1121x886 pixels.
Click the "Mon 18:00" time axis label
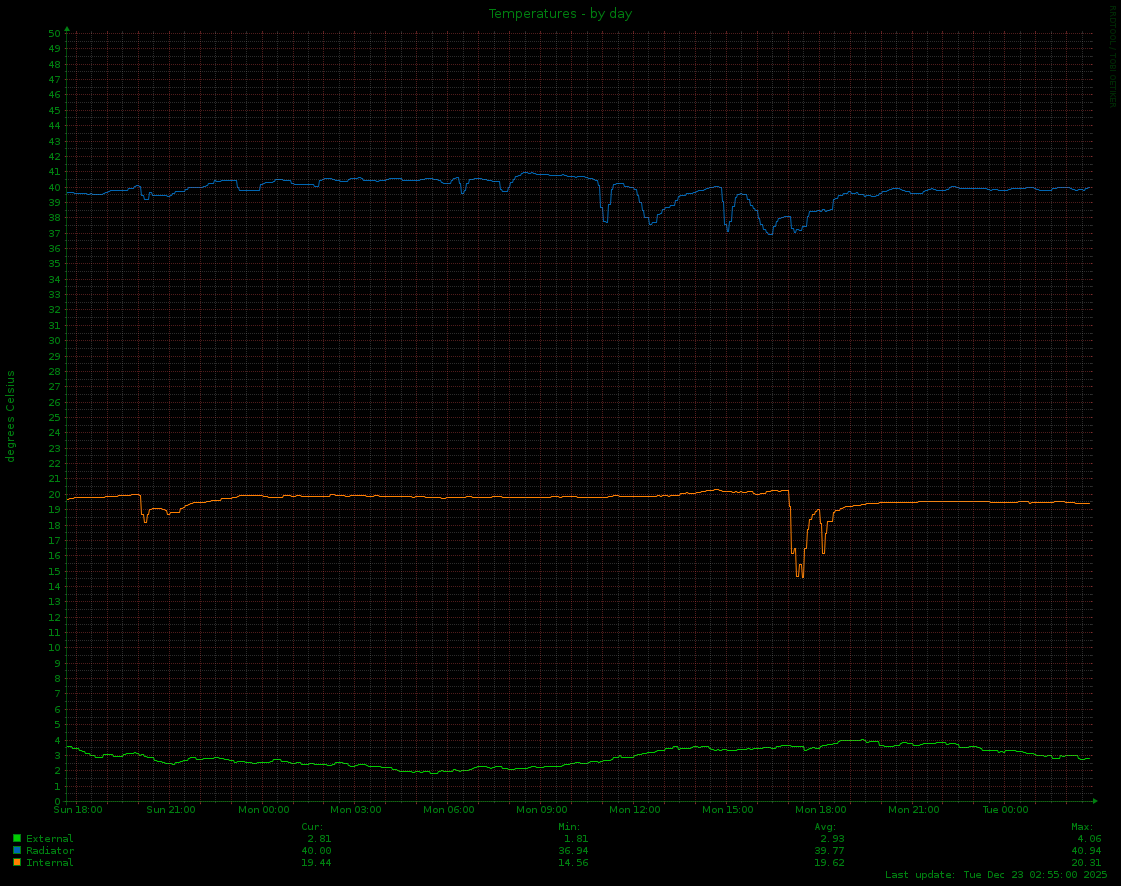(820, 810)
